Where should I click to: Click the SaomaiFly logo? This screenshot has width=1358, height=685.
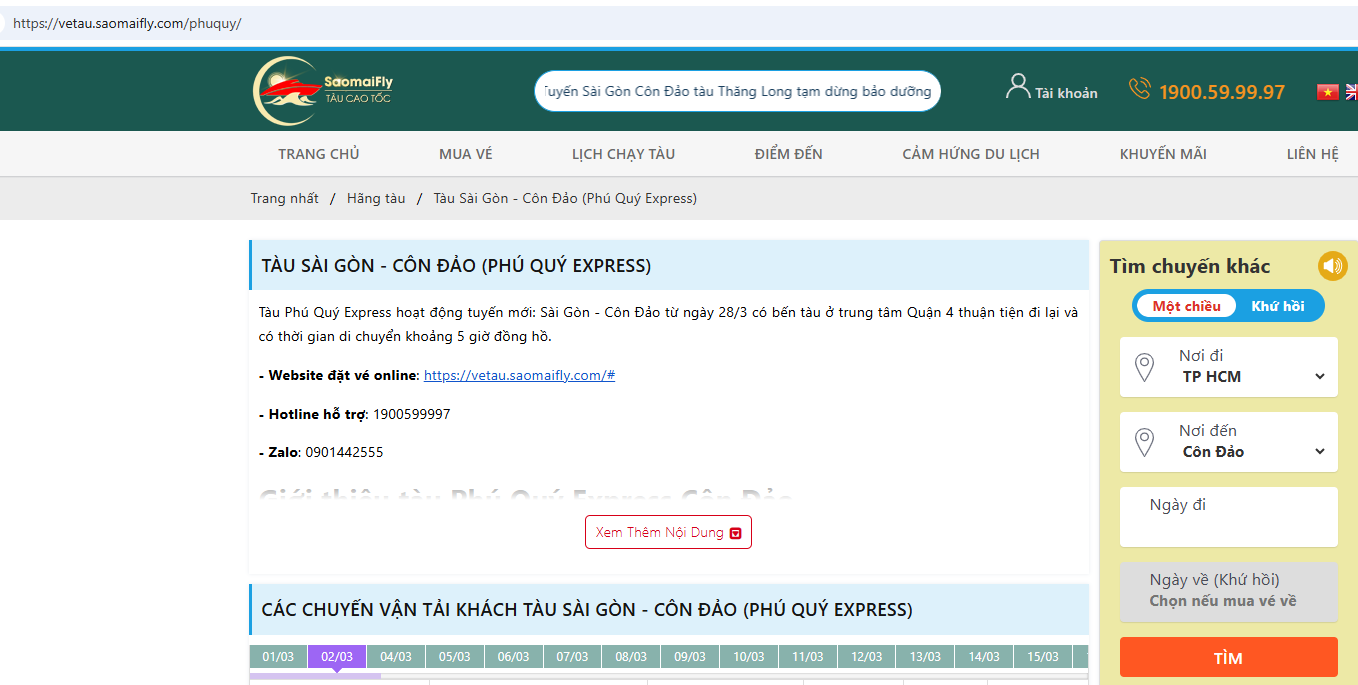pos(322,91)
